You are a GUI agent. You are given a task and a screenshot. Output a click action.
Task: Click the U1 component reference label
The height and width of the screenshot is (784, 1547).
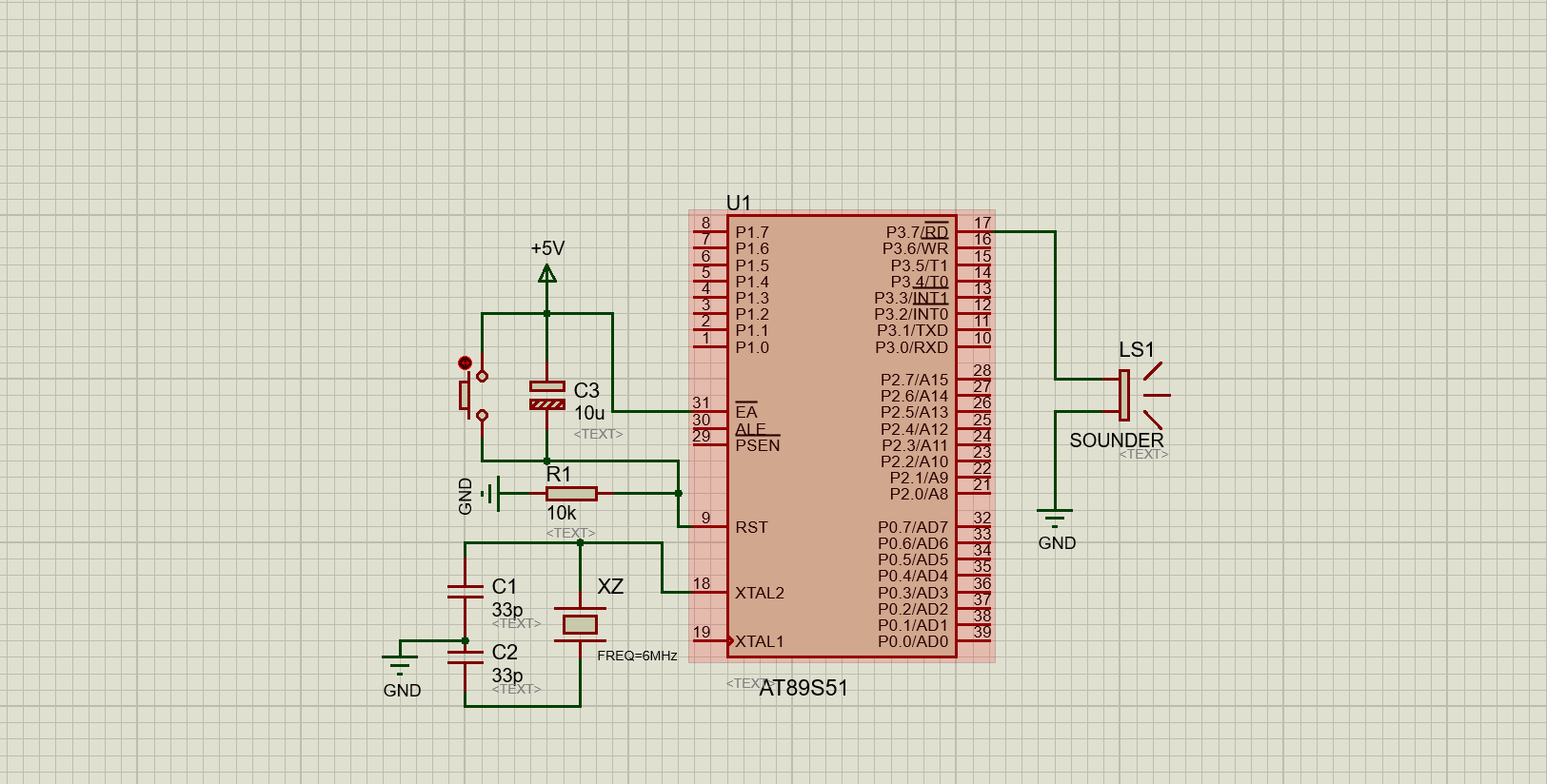739,203
